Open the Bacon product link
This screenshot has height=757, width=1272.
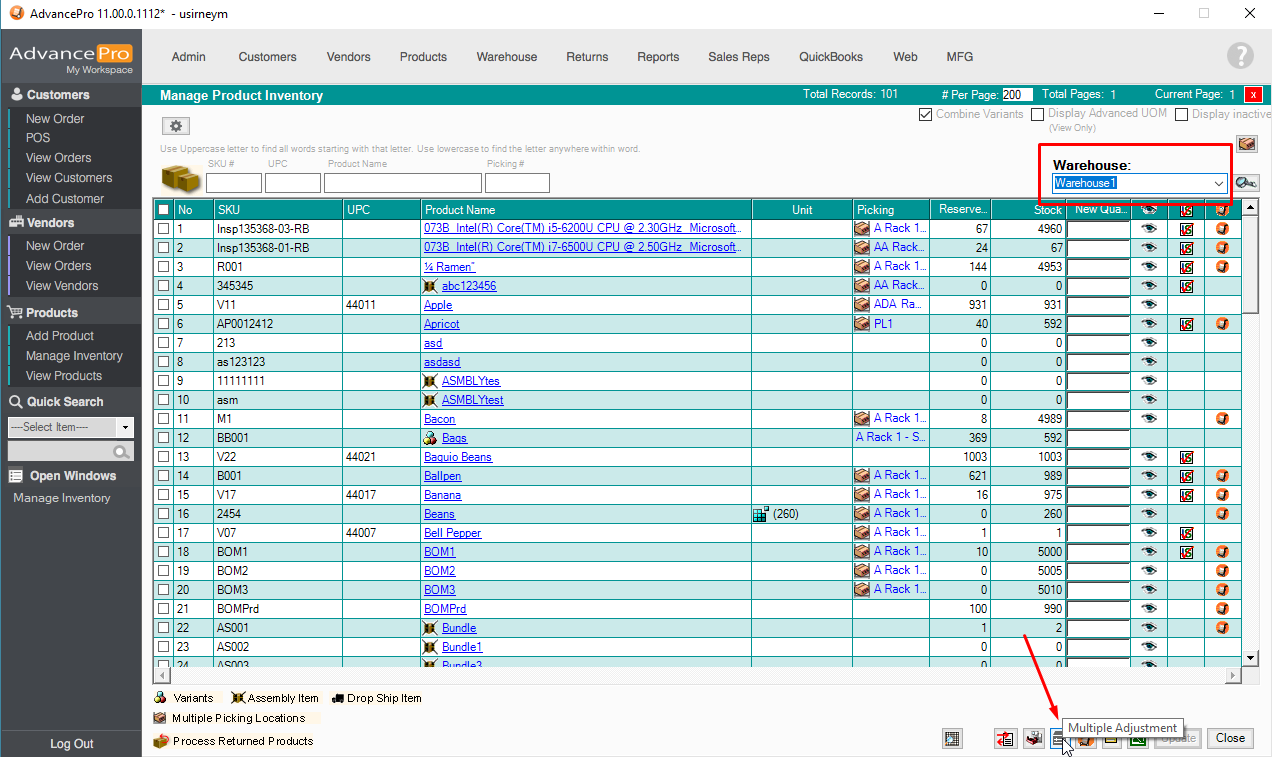pos(439,419)
